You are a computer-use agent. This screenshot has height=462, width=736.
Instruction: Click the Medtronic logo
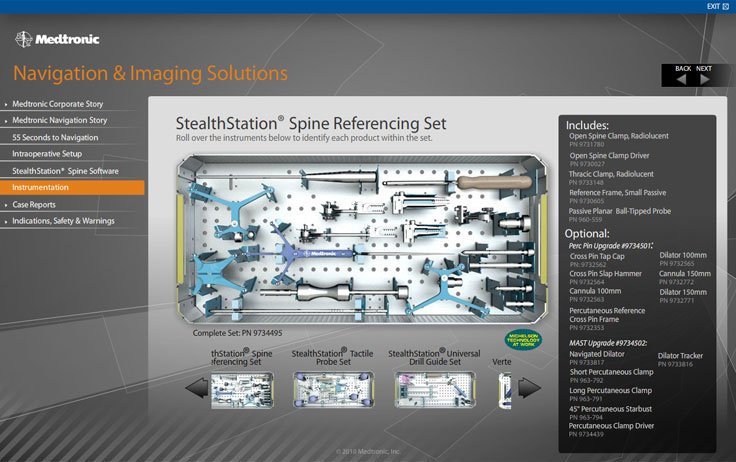coord(57,39)
